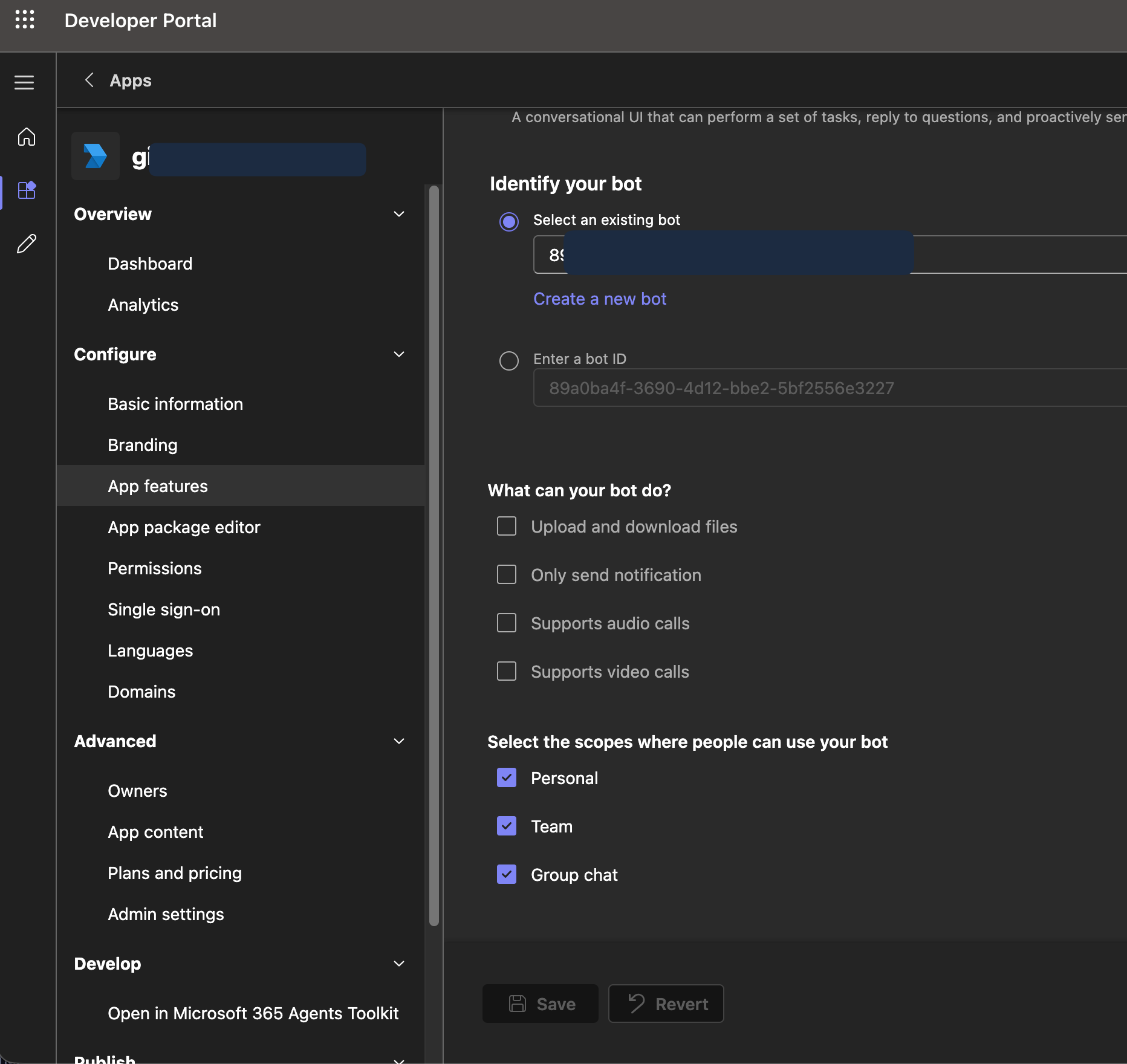Screen dimensions: 1127x1064
Task: Open App content page
Action: [x=155, y=832]
